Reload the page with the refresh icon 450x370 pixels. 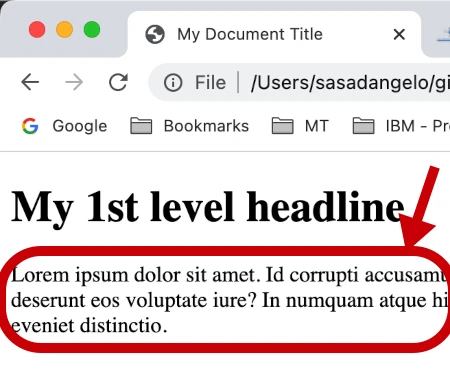click(118, 82)
